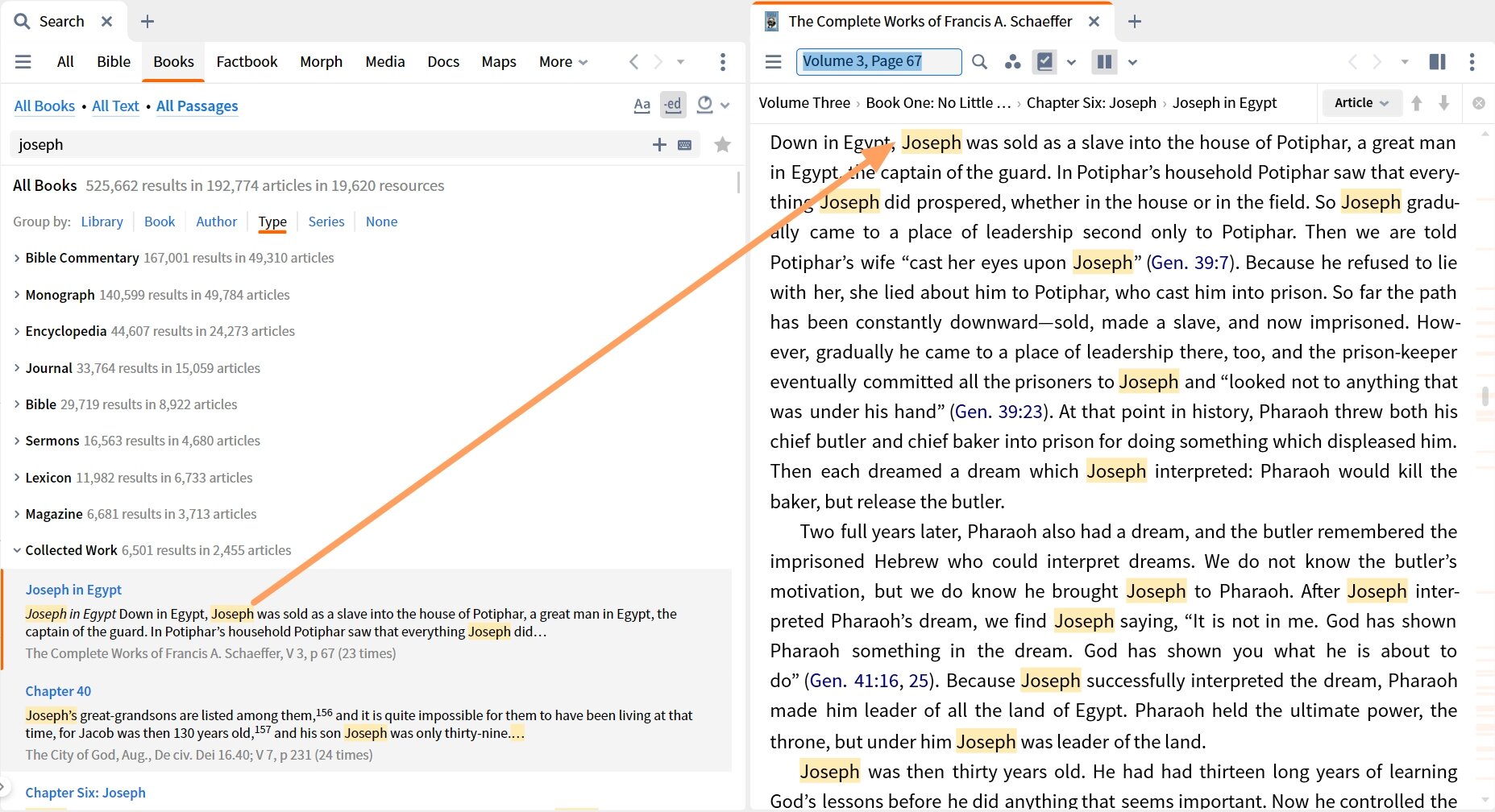The height and width of the screenshot is (812, 1495).
Task: Close the locator bar with X icon
Action: tap(1479, 103)
